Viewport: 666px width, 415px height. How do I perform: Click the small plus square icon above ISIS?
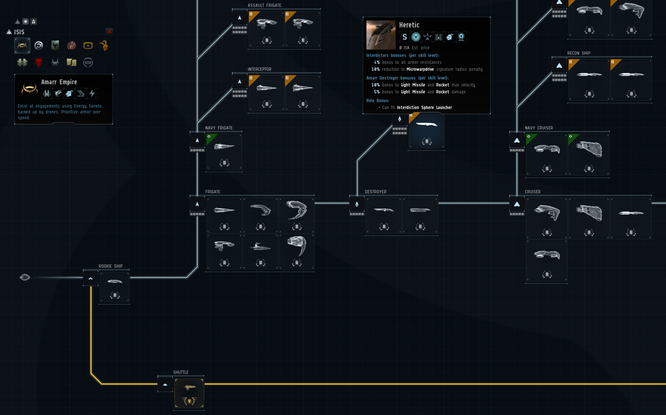coord(25,21)
